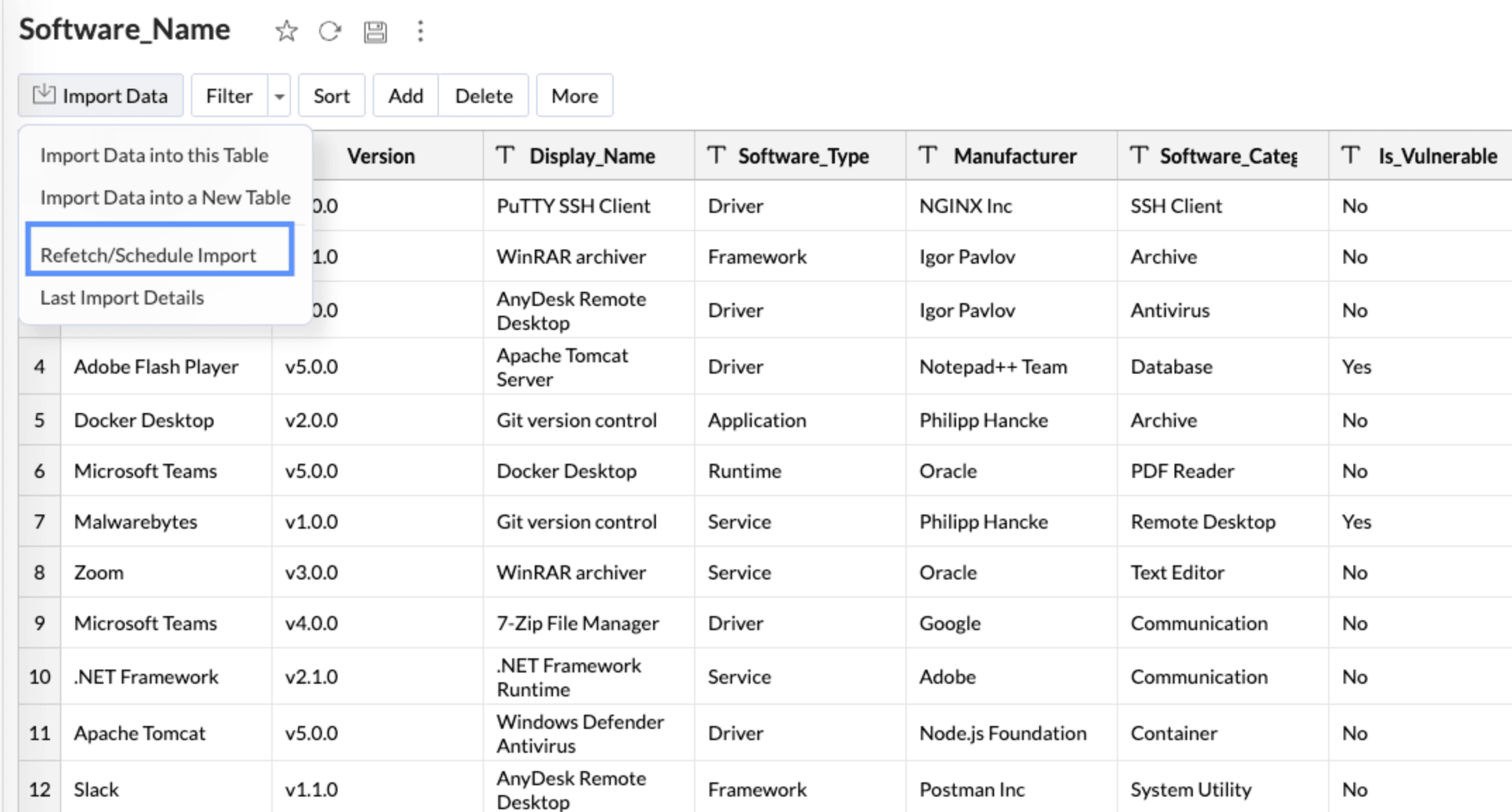Image resolution: width=1512 pixels, height=812 pixels.
Task: Click the Import Data button
Action: [101, 96]
